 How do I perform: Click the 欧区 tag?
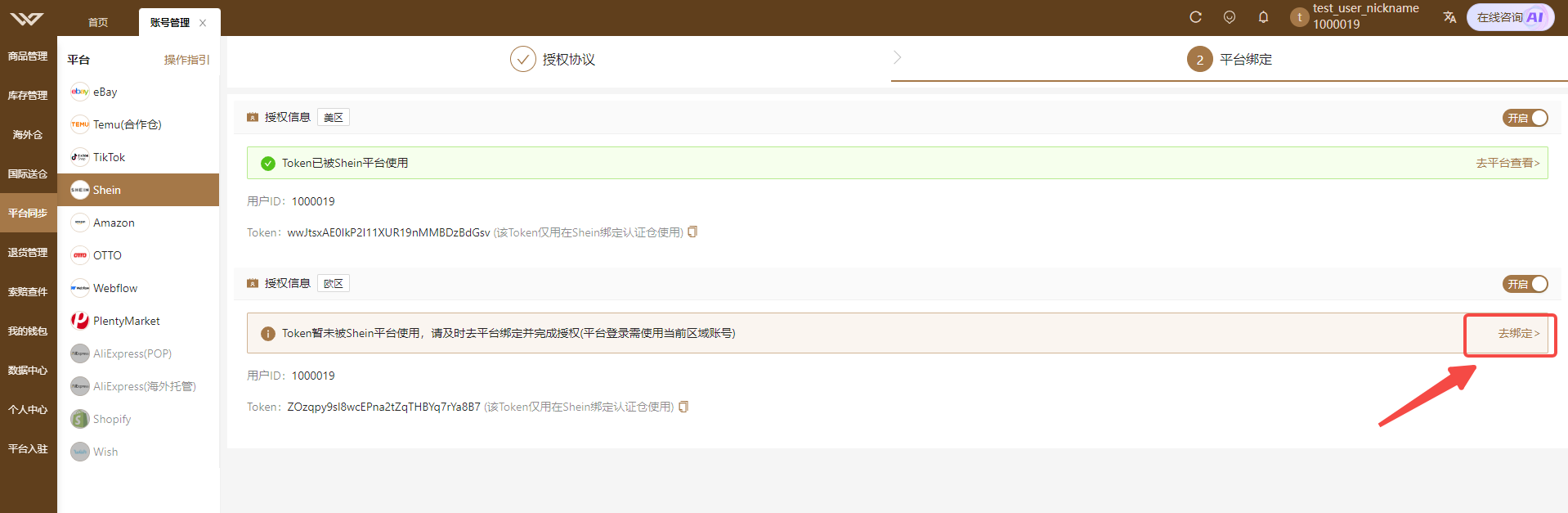point(334,283)
